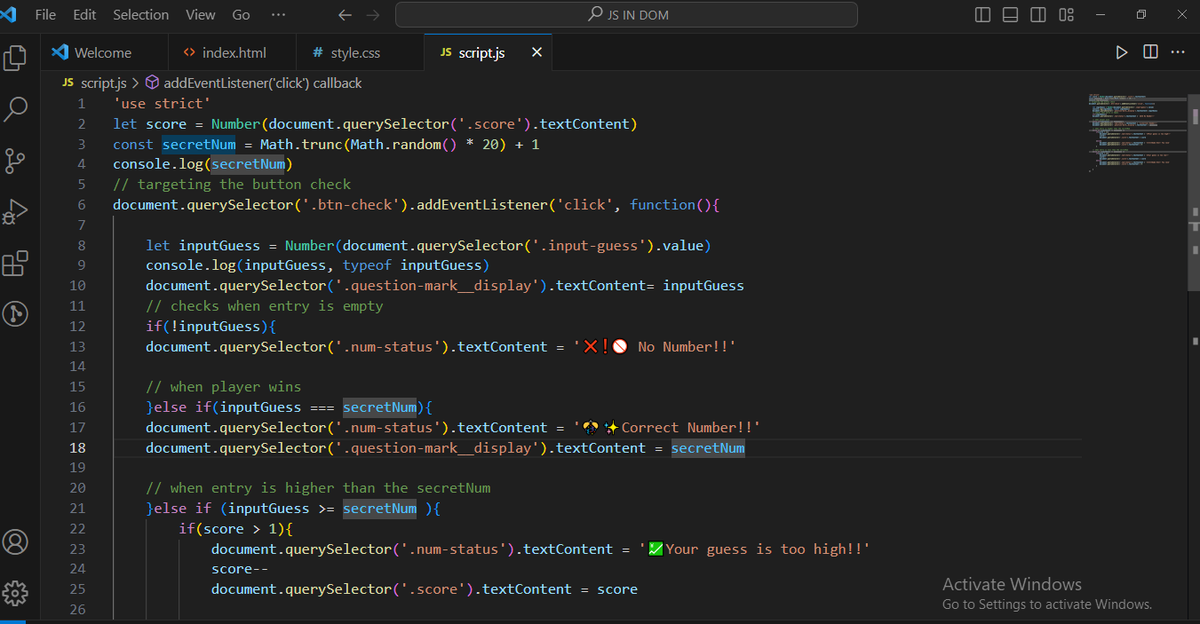The width and height of the screenshot is (1200, 624).
Task: Click secretNum in the const declaration on line 3
Action: click(199, 144)
